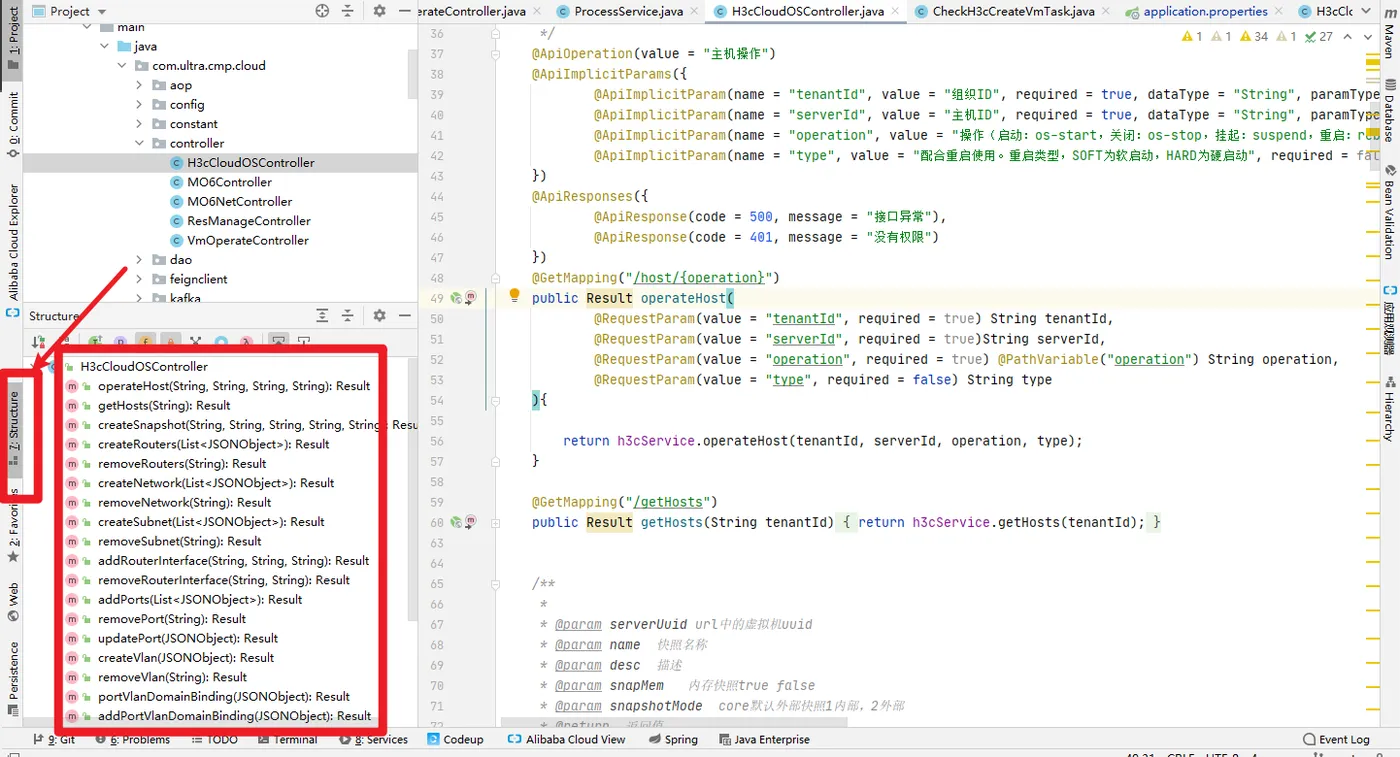Toggle show anonymous classes in Structure toolbar
Screen dimensions: 1400x757
click(221, 341)
